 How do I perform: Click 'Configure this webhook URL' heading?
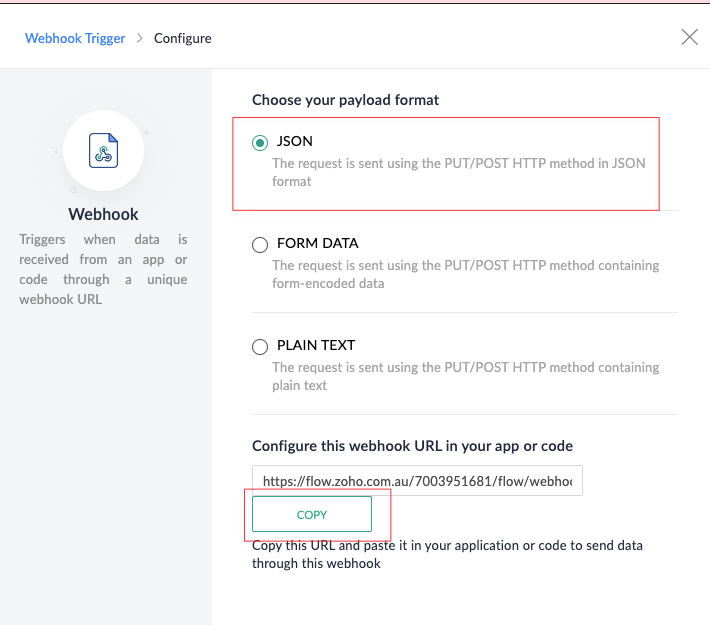[x=413, y=446]
